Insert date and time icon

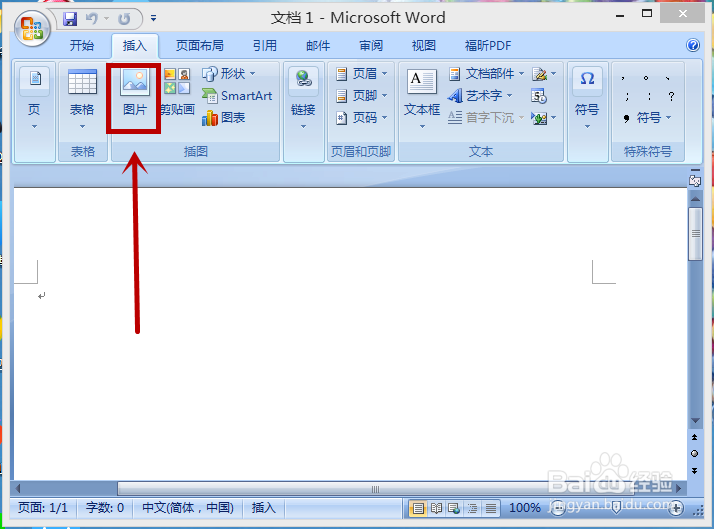tap(539, 96)
